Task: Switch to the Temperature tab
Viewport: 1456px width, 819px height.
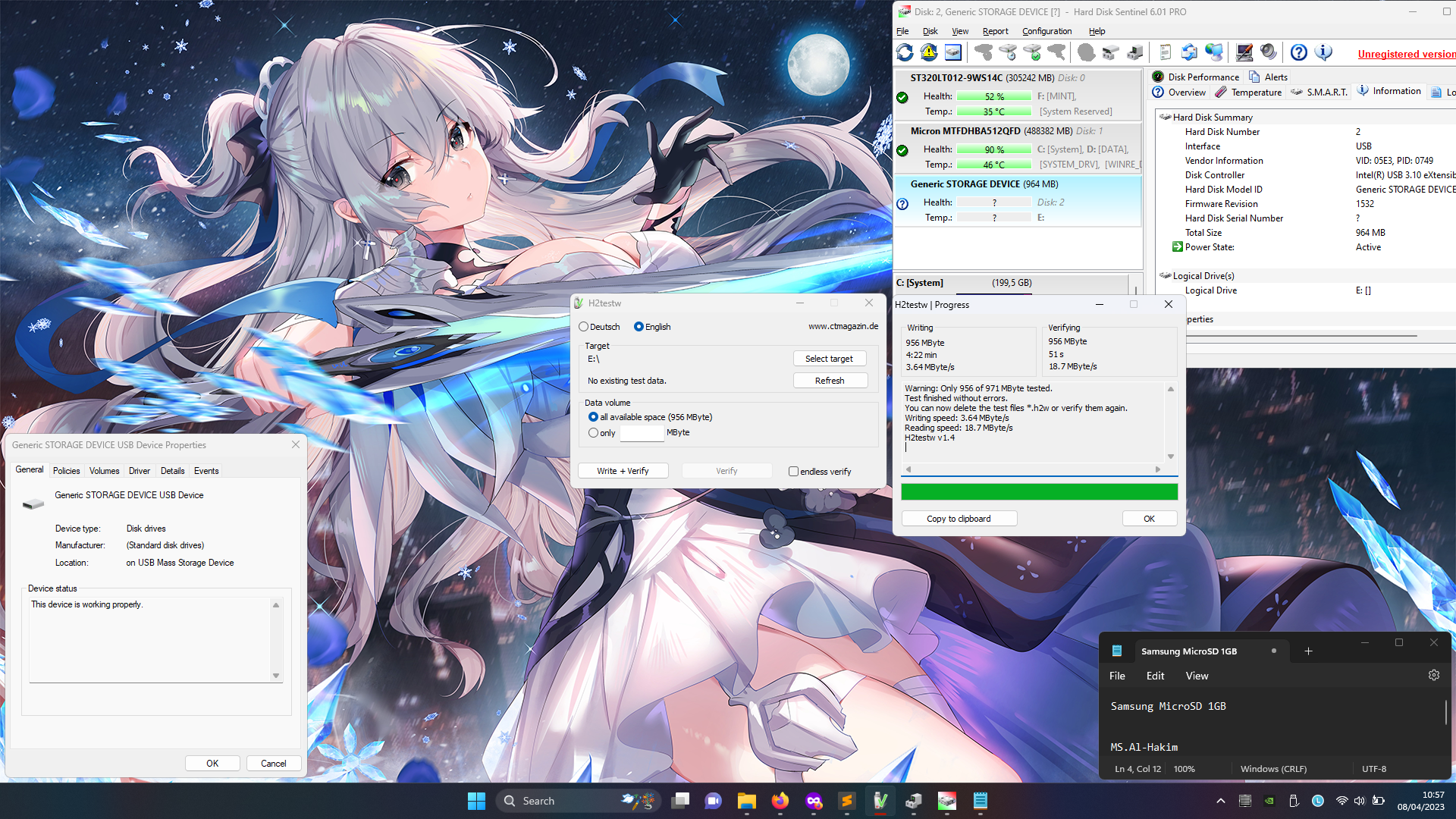Action: point(1248,92)
